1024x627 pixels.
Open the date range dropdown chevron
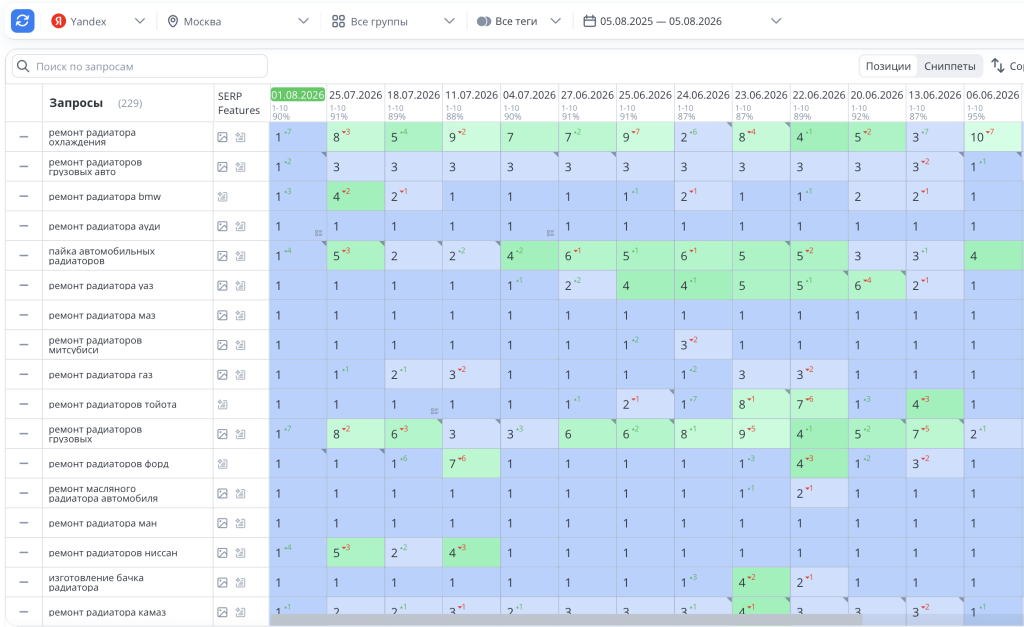click(776, 21)
